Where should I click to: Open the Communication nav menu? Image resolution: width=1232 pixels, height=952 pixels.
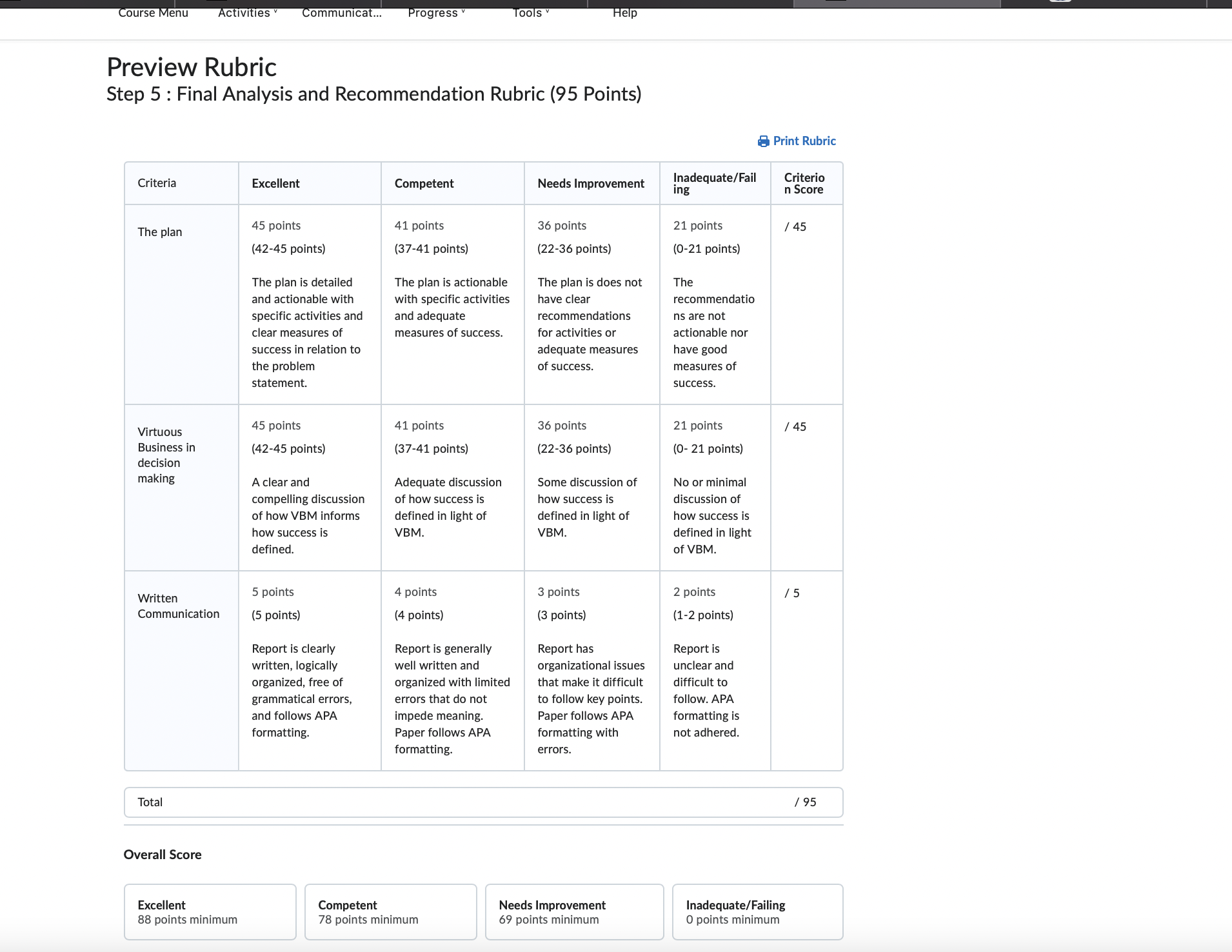point(342,13)
